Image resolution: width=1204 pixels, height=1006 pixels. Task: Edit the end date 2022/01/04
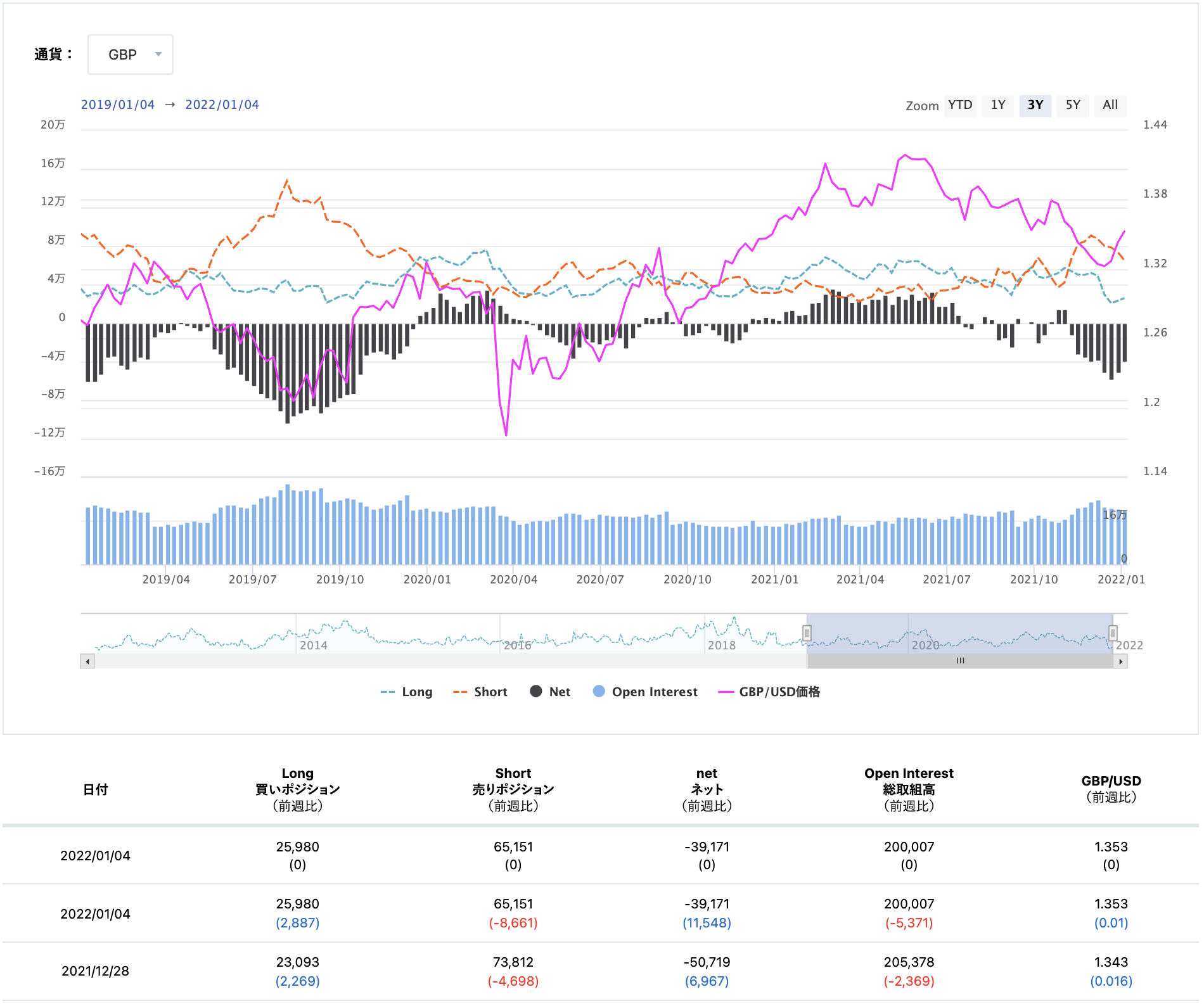(x=222, y=105)
